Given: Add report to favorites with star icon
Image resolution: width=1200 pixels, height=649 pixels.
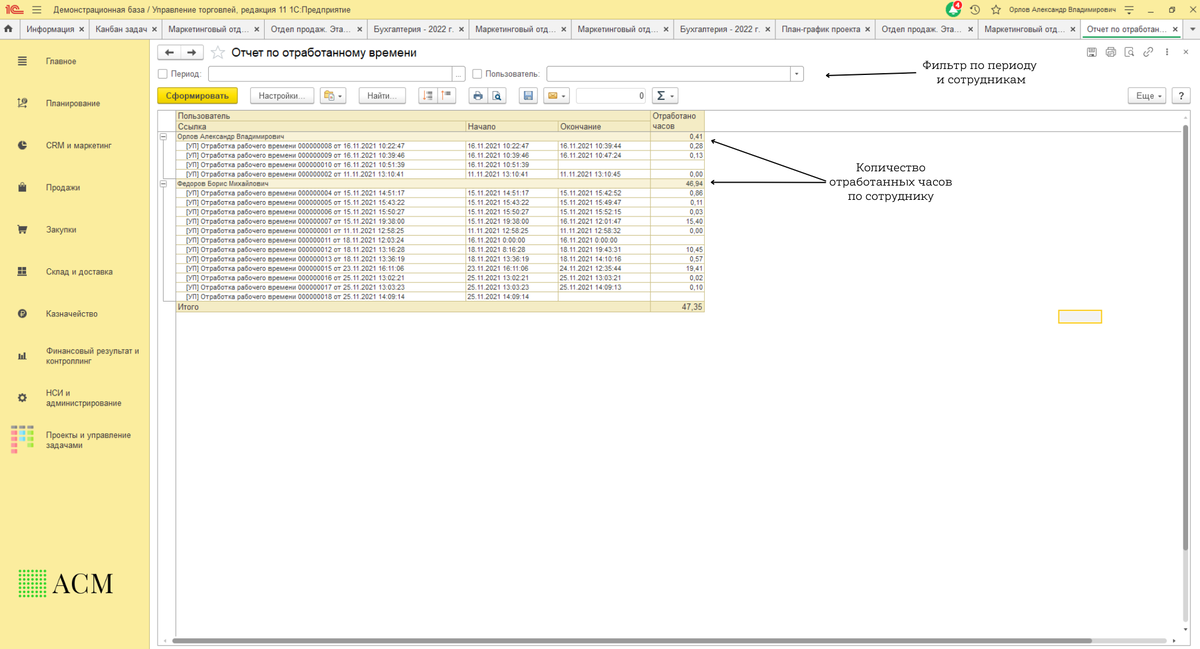Looking at the screenshot, I should coord(217,52).
